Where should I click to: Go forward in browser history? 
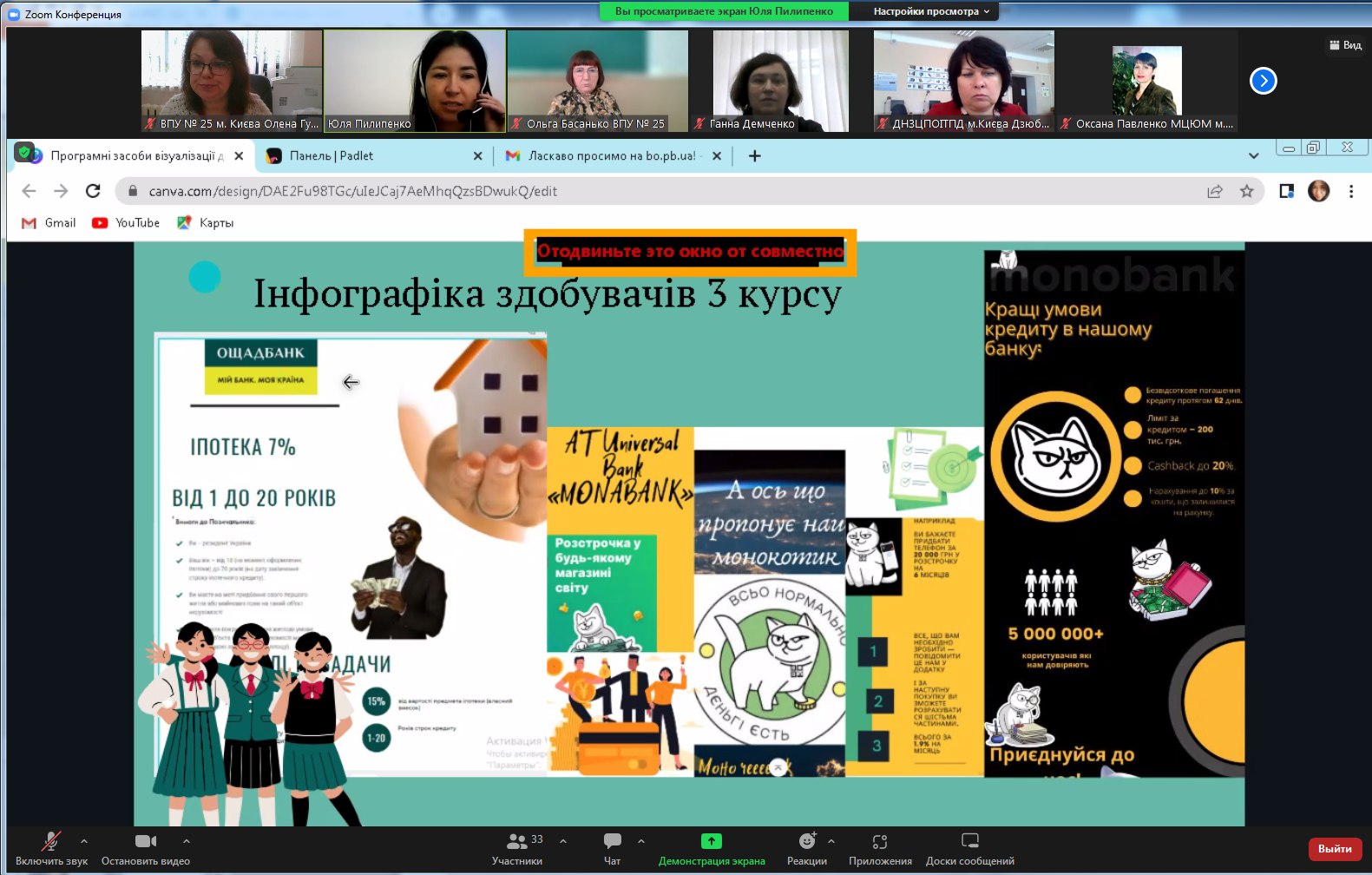click(x=61, y=191)
